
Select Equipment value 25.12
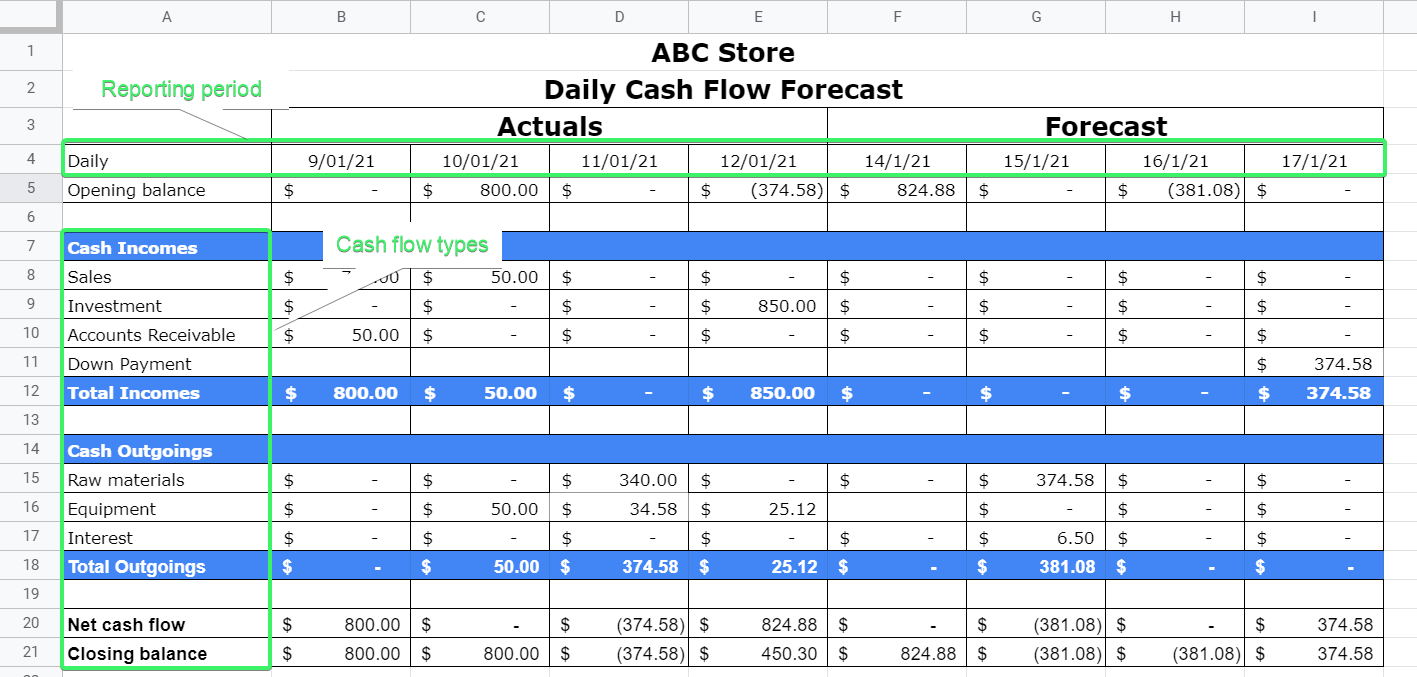pyautogui.click(x=758, y=509)
